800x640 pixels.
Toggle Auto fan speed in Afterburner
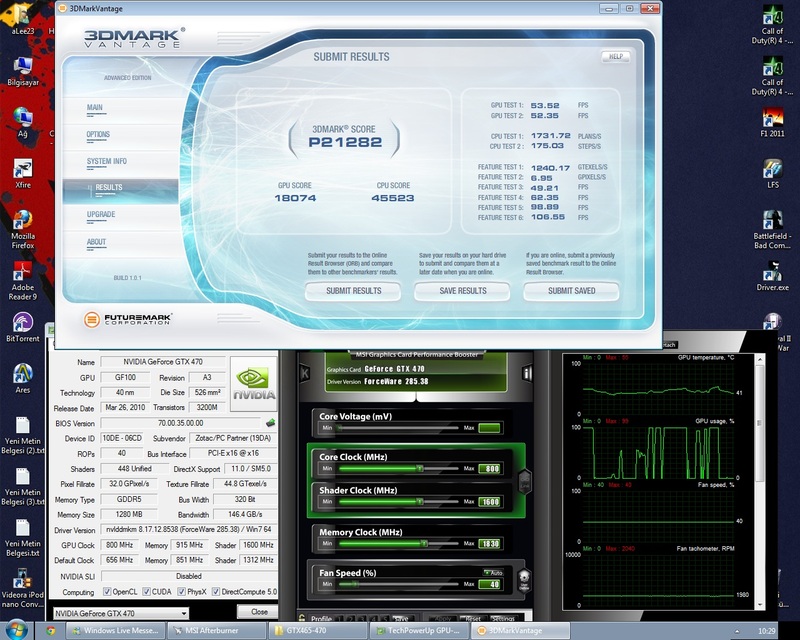click(493, 573)
